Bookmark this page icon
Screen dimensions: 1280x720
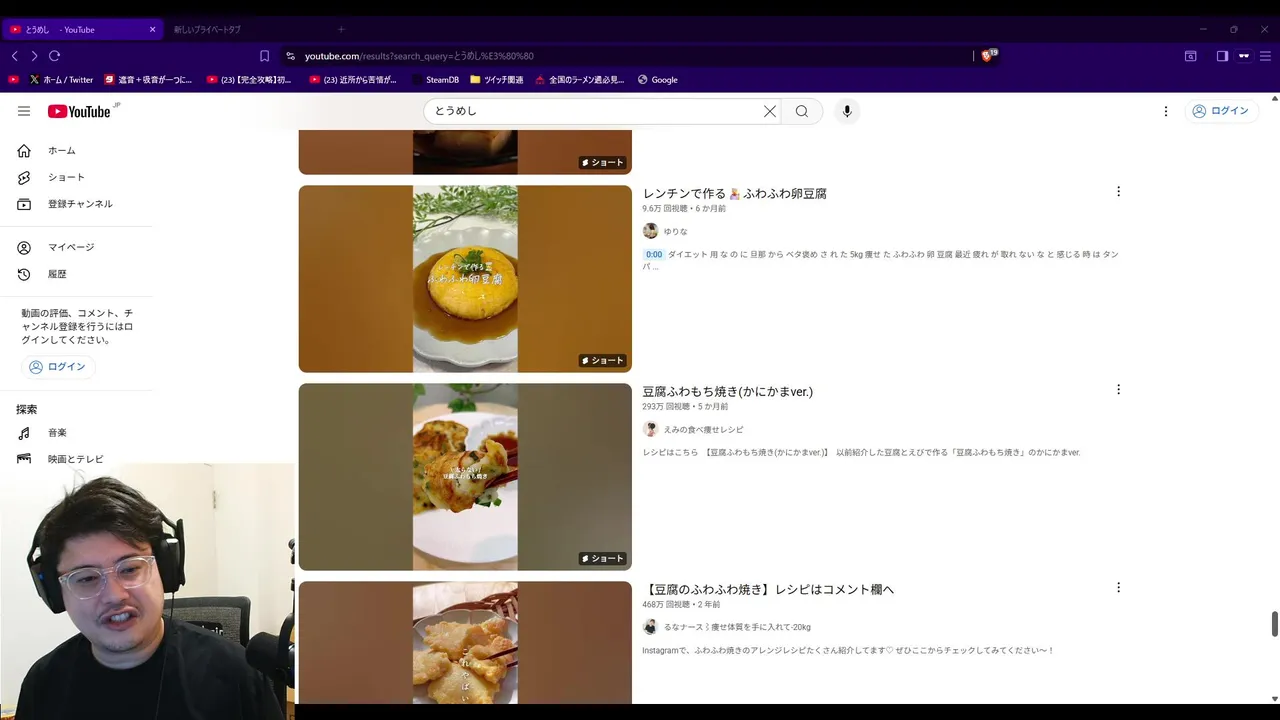point(264,56)
